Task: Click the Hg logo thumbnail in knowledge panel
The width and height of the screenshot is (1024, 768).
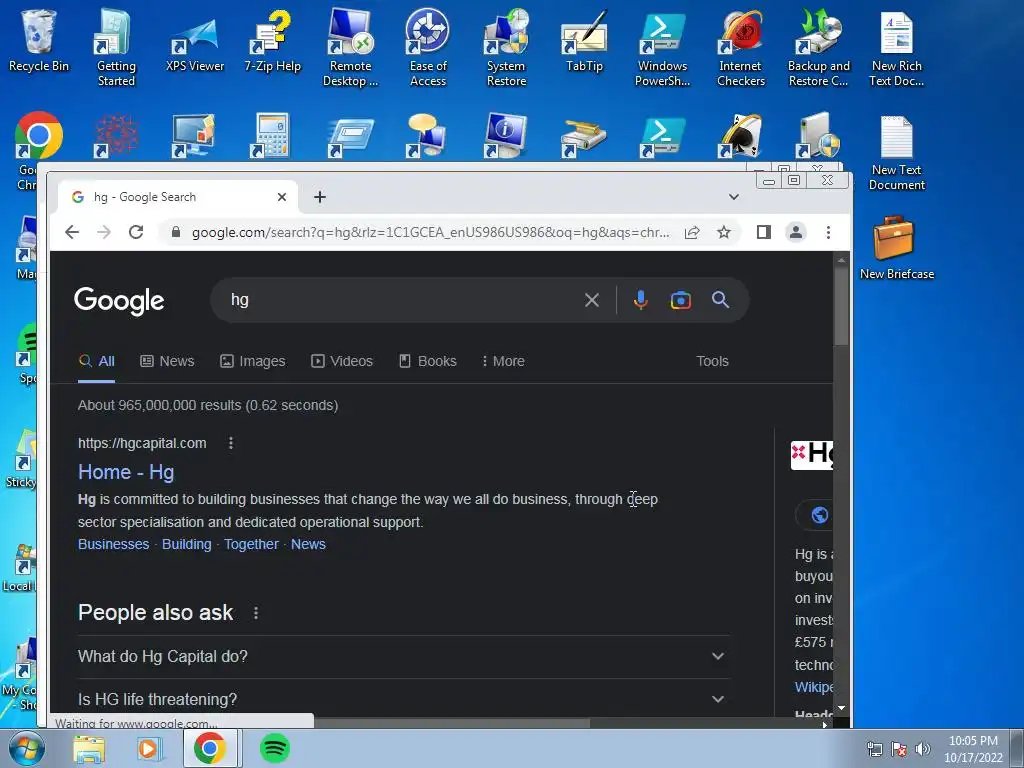Action: [x=812, y=455]
